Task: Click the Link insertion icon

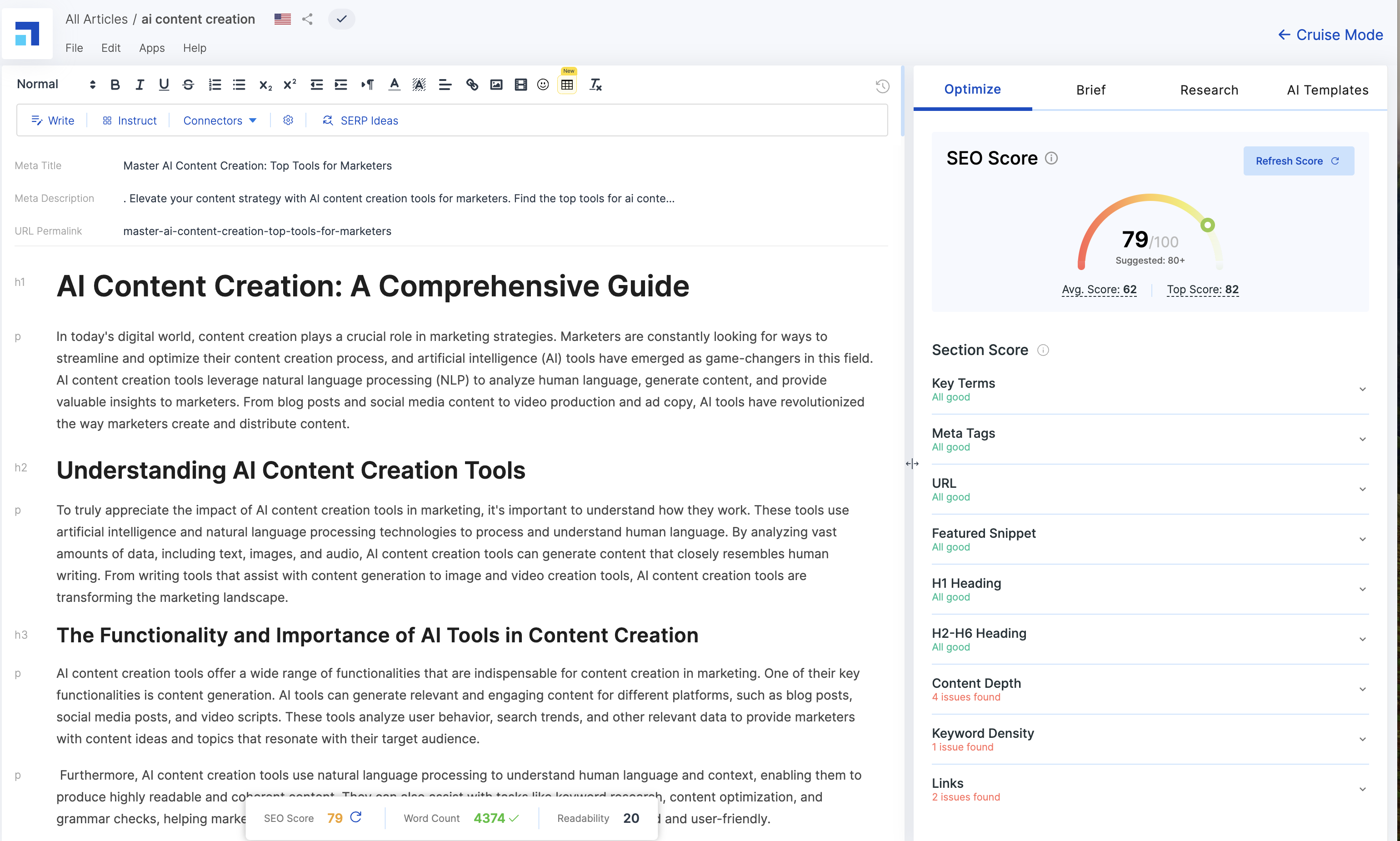Action: [x=470, y=84]
